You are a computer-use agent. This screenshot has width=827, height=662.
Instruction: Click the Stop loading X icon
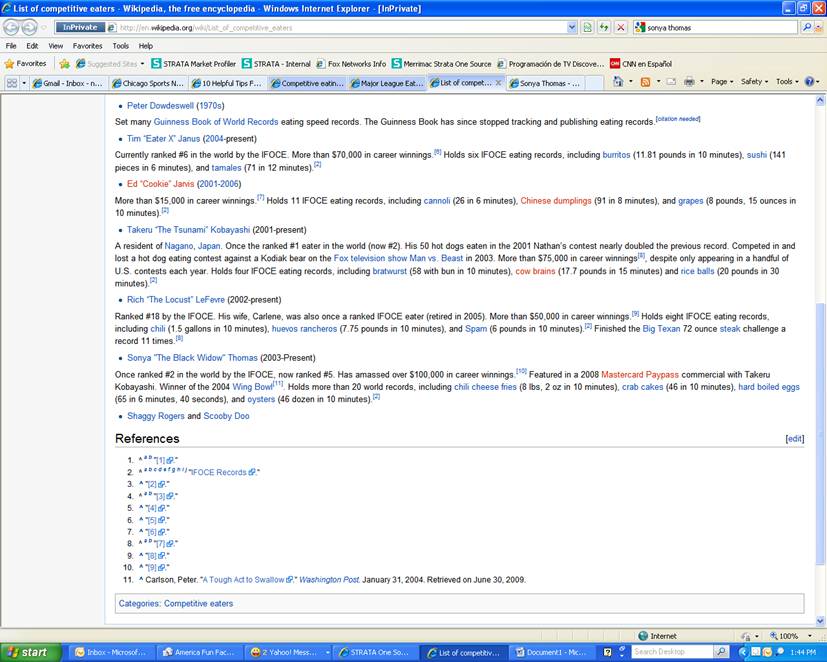coord(620,28)
